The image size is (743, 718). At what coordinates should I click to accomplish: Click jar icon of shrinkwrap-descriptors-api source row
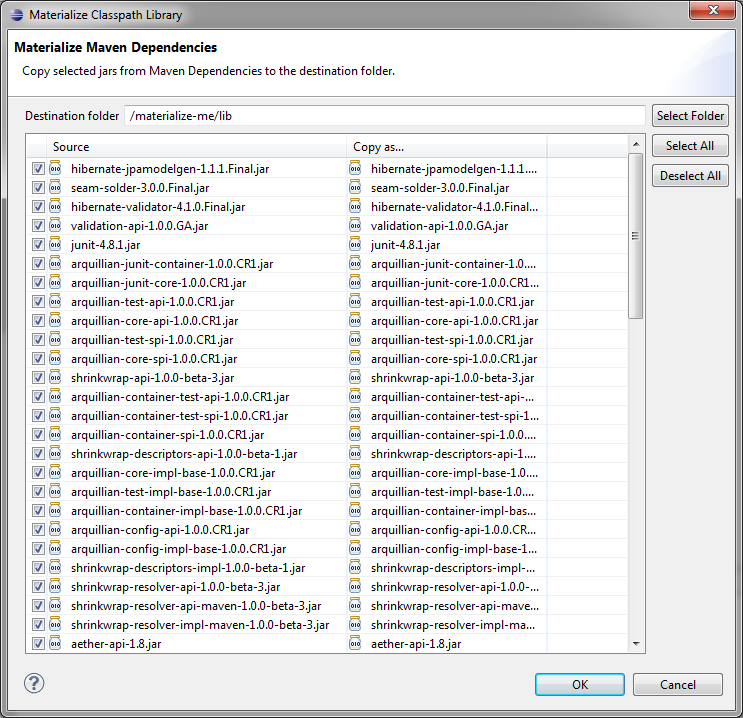point(55,453)
